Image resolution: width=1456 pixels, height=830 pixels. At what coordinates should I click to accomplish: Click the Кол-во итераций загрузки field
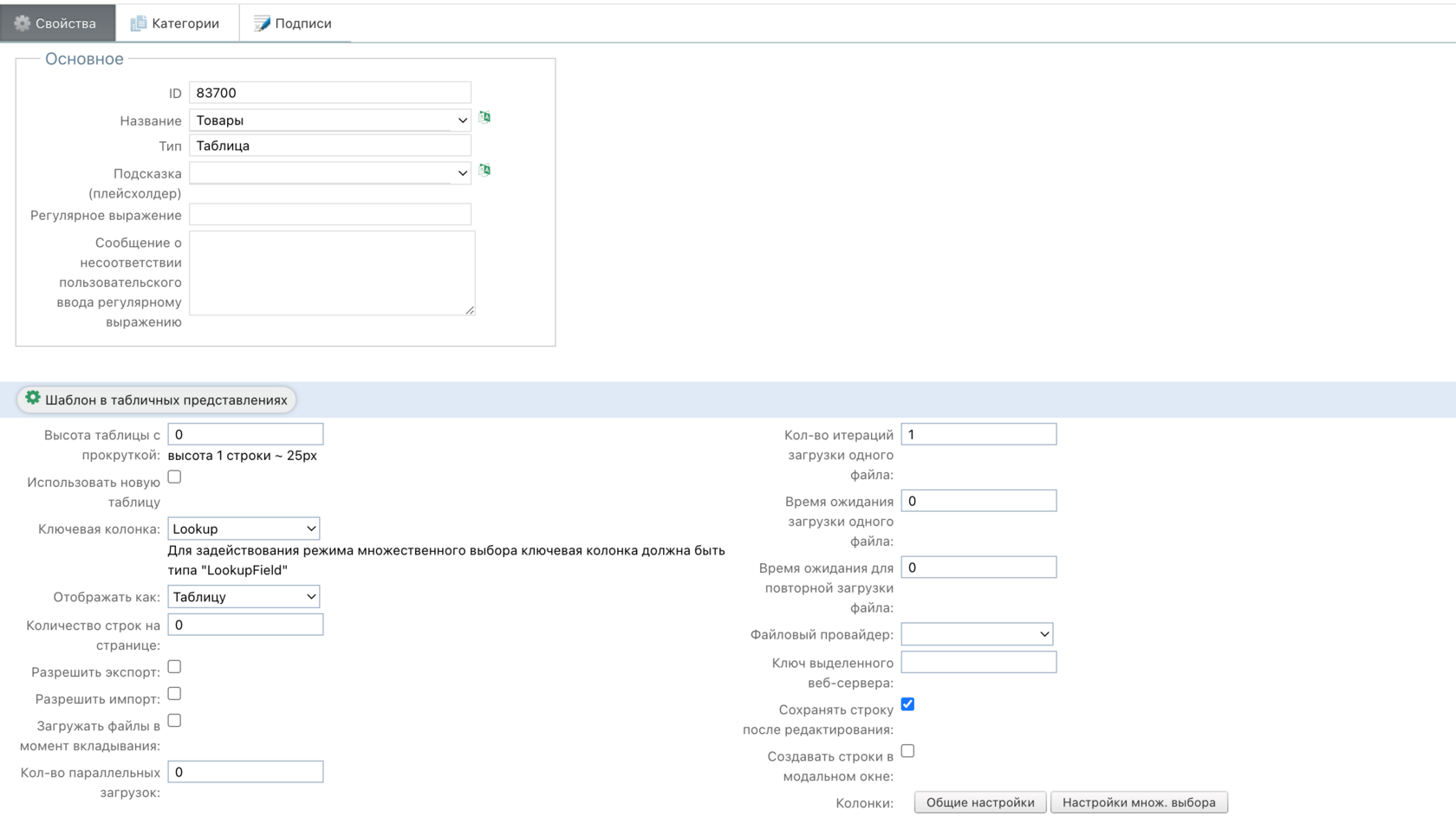(x=978, y=434)
